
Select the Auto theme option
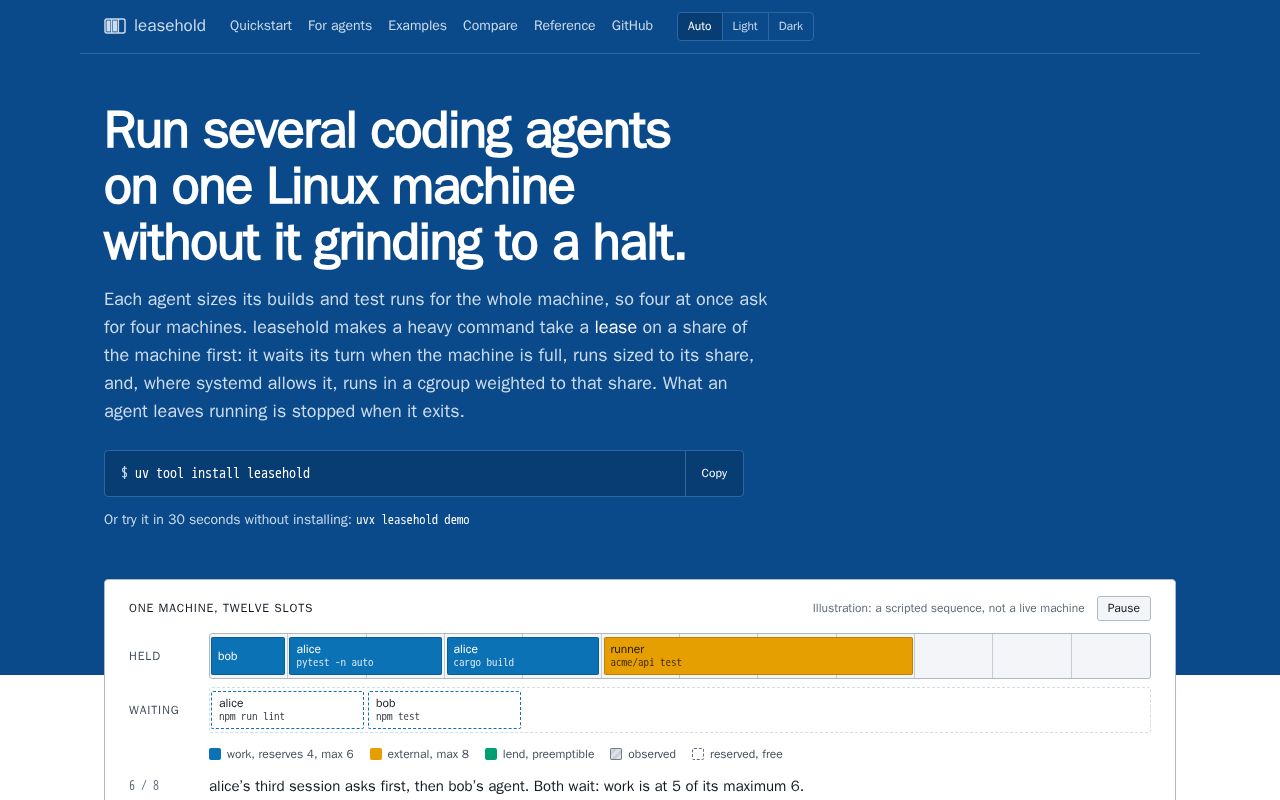pyautogui.click(x=700, y=26)
